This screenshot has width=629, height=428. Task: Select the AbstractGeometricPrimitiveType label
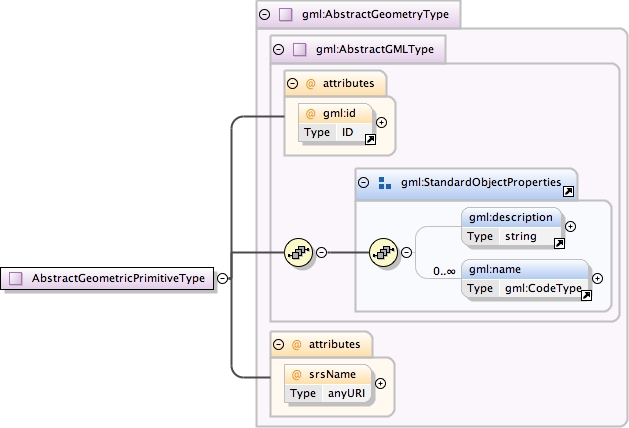click(118, 278)
